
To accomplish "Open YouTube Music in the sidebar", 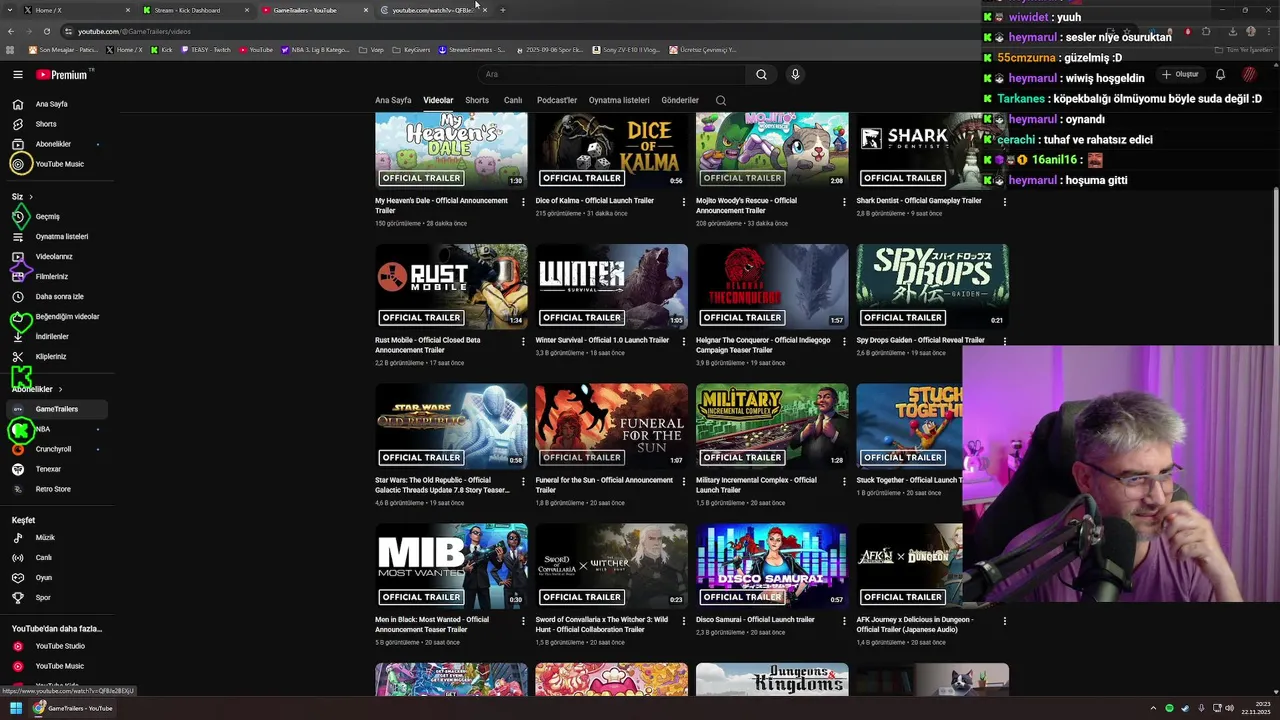I will (60, 164).
